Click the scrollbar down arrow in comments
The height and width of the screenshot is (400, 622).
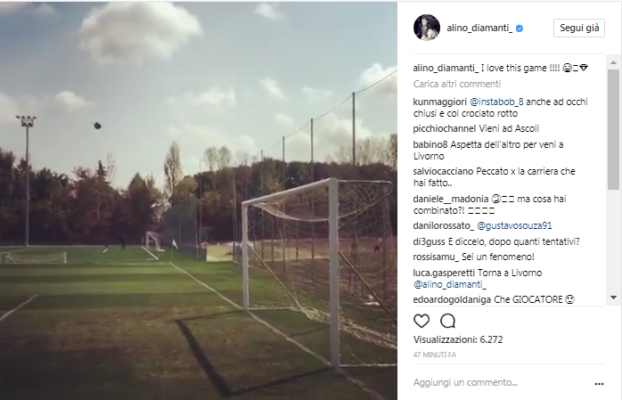pyautogui.click(x=613, y=298)
